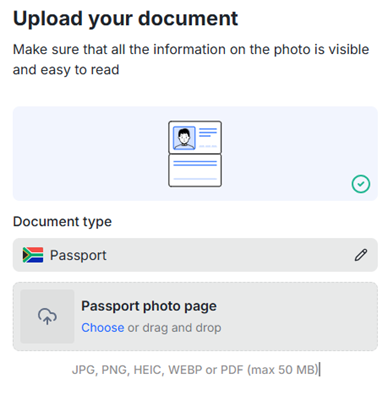Click the cloud upload icon
388x395 pixels.
47,316
